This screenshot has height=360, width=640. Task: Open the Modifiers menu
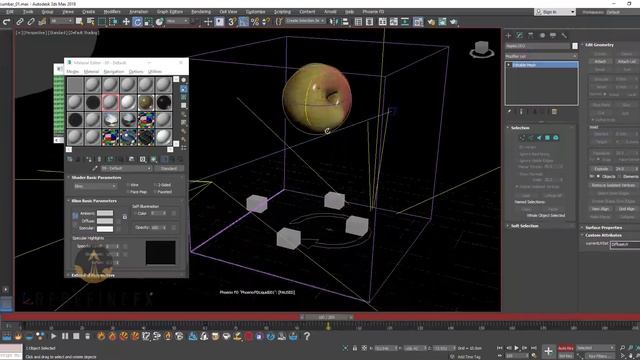(x=112, y=12)
